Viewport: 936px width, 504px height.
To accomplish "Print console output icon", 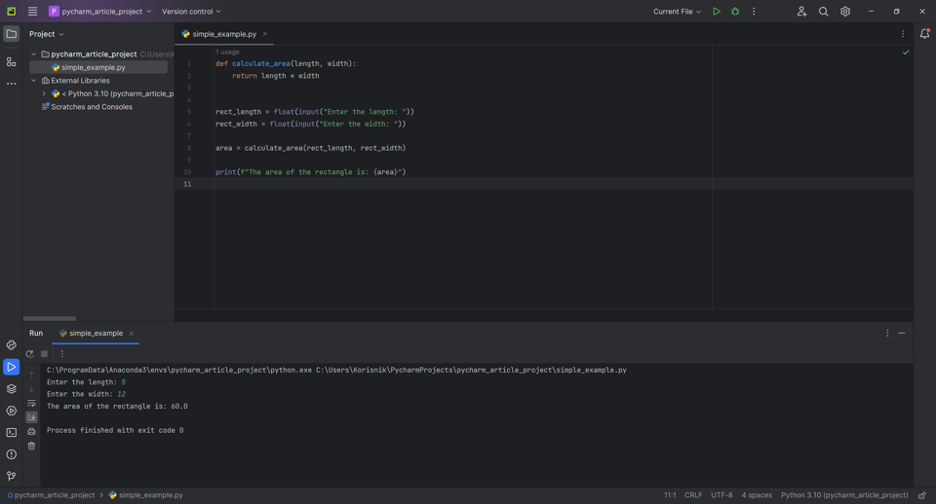I will tap(32, 431).
